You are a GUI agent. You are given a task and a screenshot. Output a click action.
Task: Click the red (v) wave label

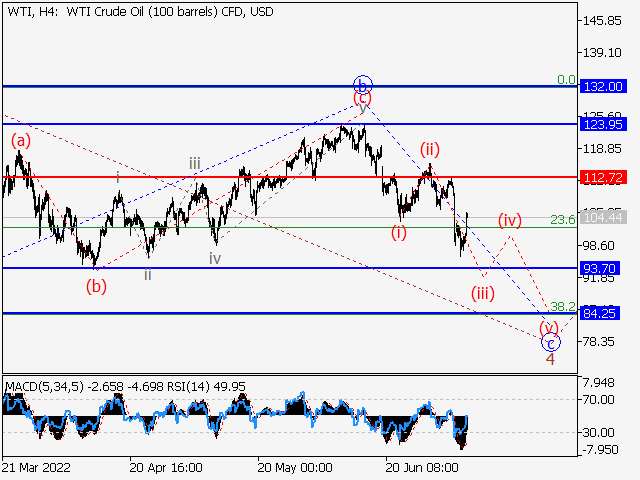point(549,328)
